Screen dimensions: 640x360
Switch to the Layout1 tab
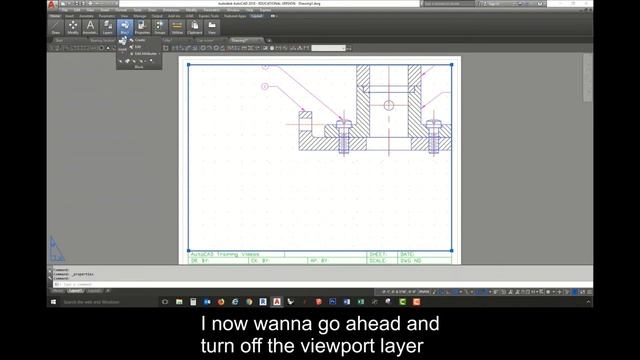[x=76, y=291]
